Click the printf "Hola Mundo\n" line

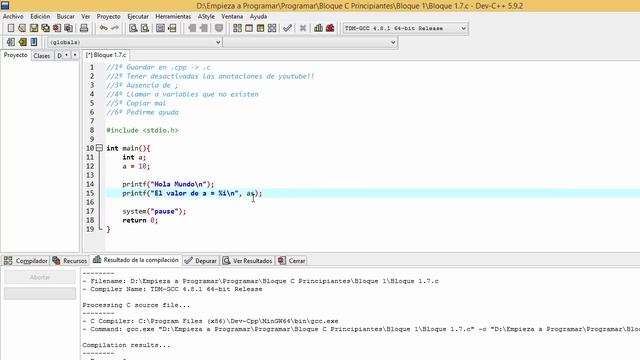(x=168, y=184)
